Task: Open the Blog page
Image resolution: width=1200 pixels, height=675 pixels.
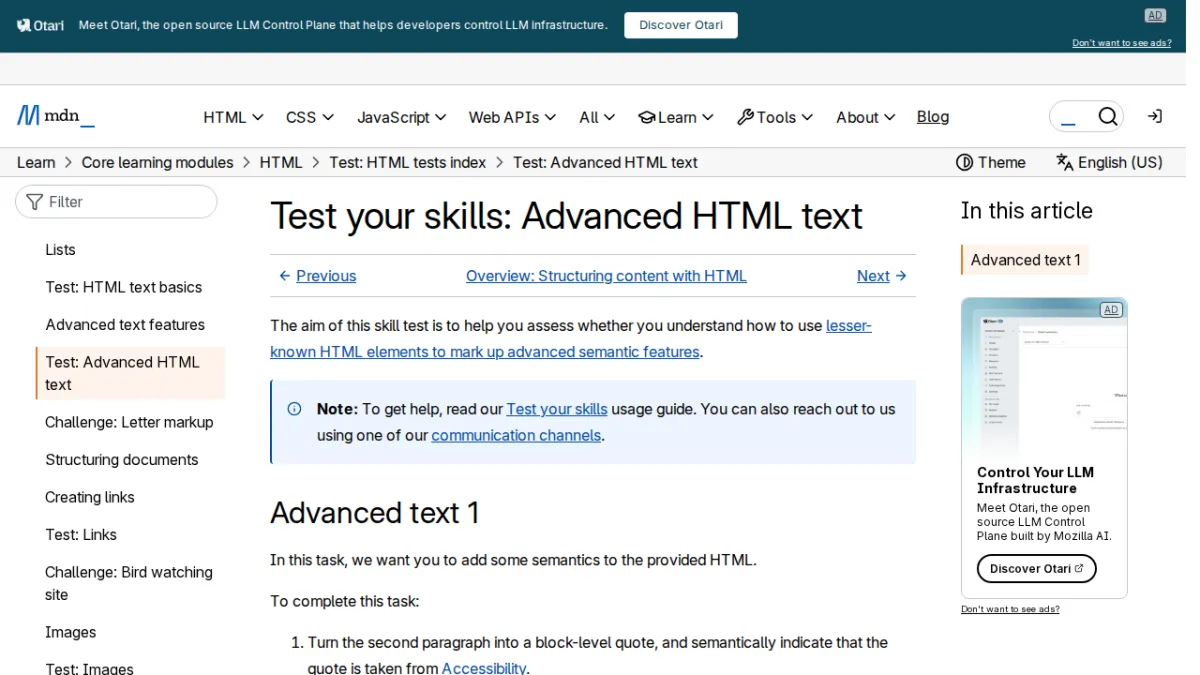Action: [933, 117]
